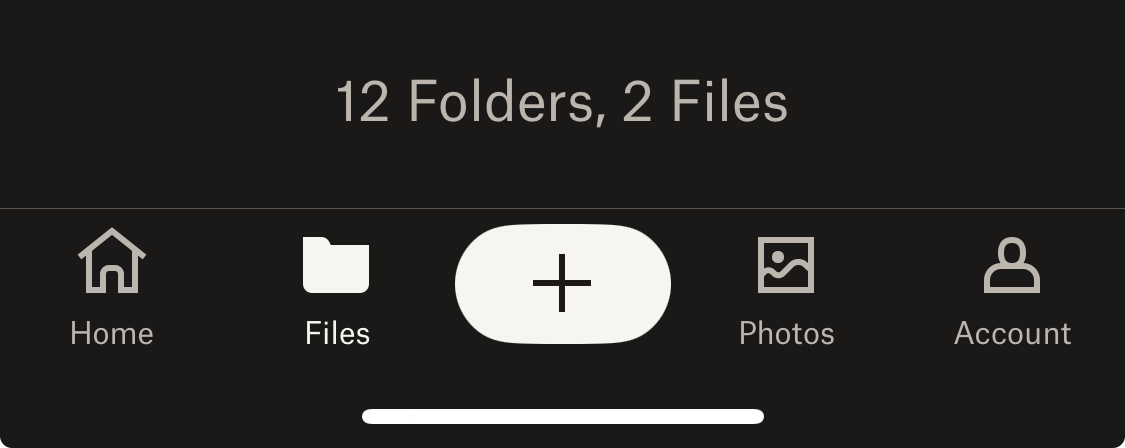Click the divider line above tab bar
The image size is (1125, 448).
[562, 208]
